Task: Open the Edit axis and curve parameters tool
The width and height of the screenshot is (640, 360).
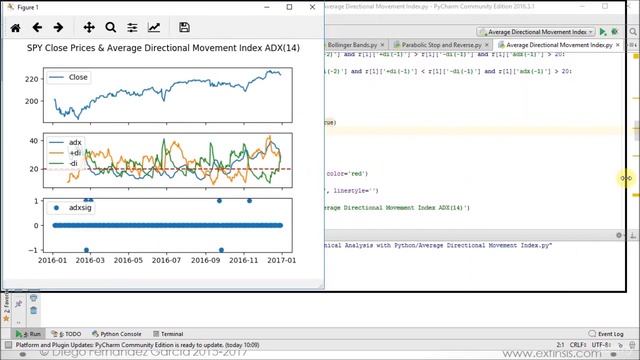Action: (x=154, y=27)
